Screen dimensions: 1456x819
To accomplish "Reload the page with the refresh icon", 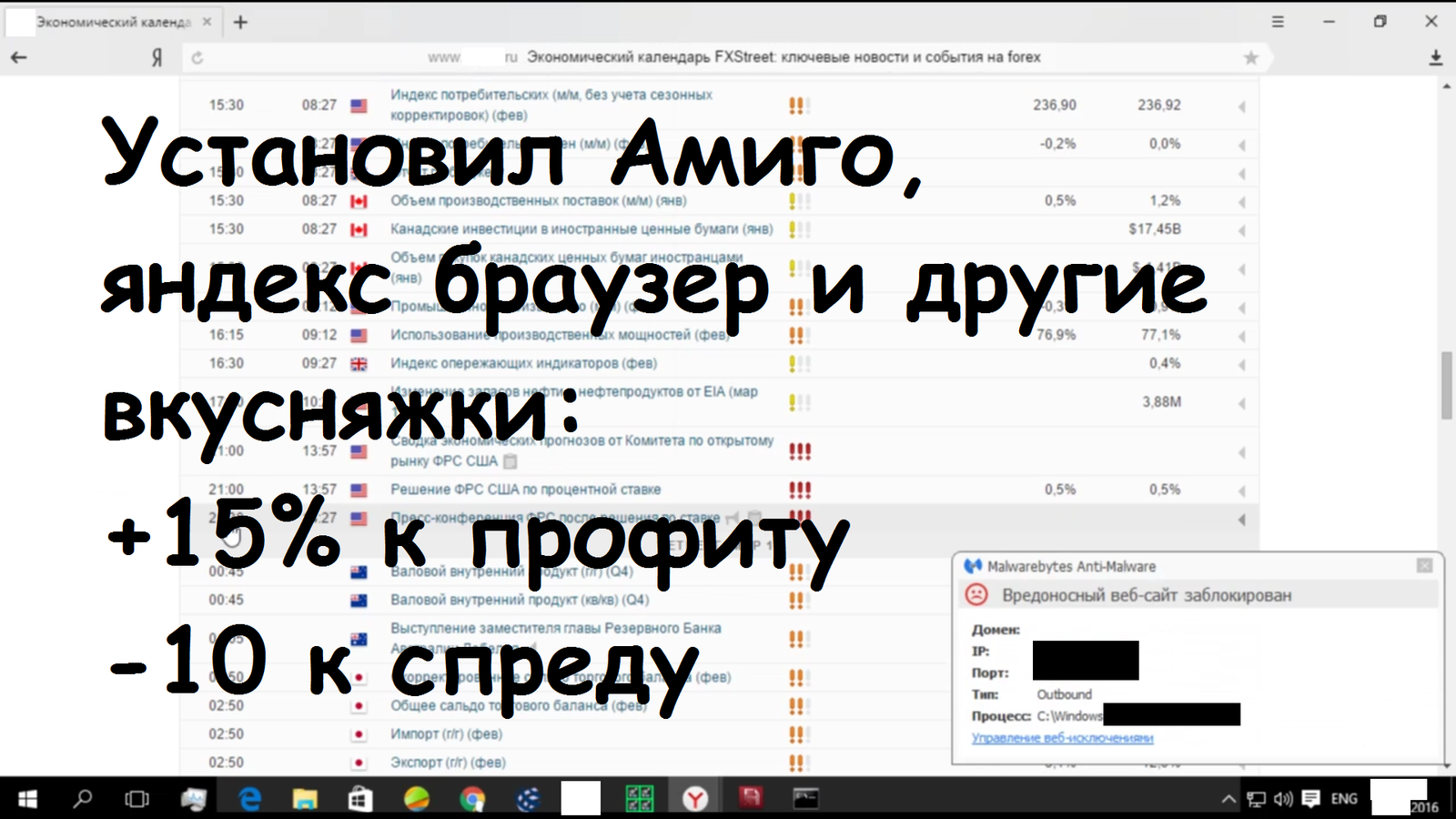I will 197,57.
